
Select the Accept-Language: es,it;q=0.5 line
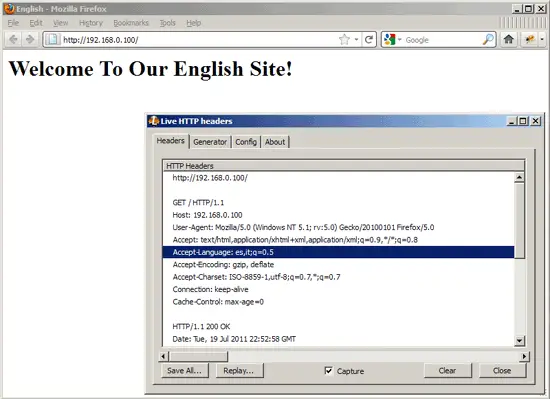338,252
